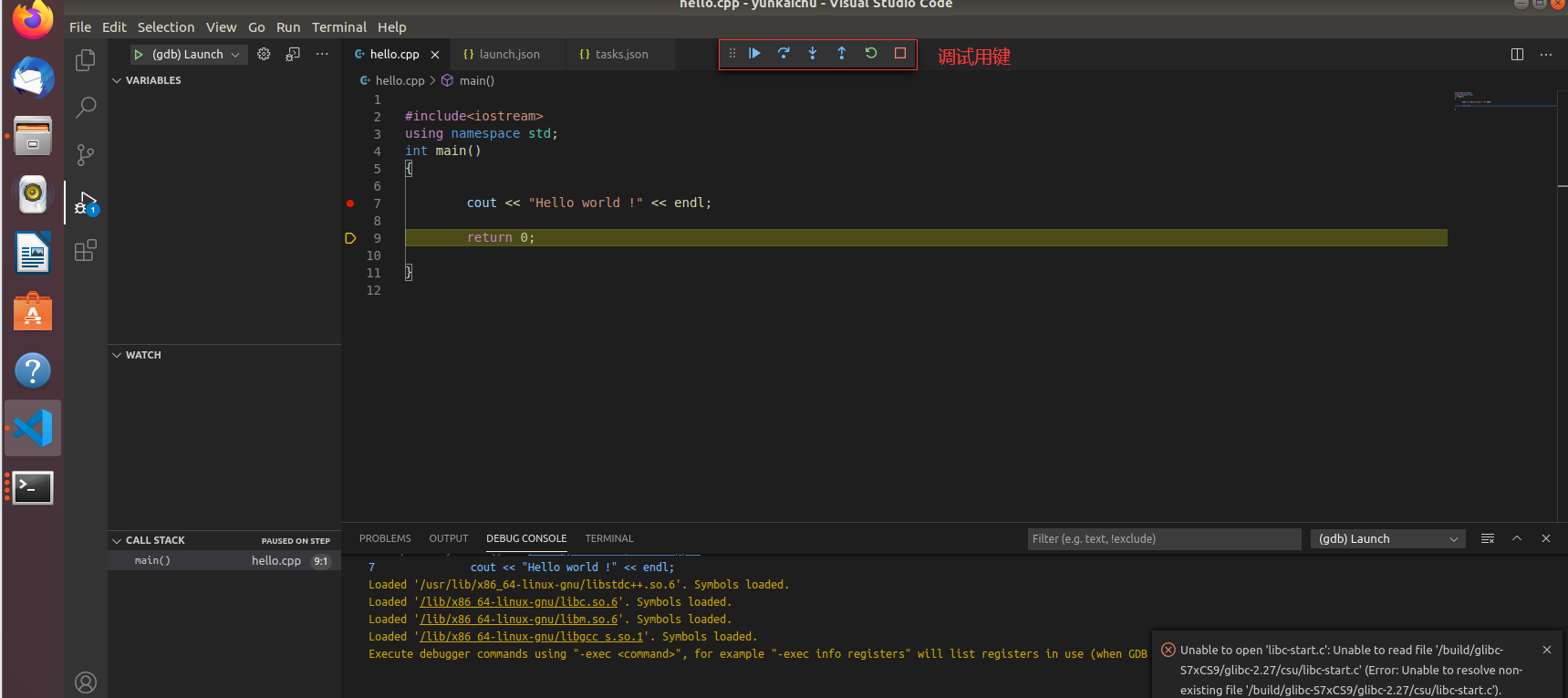Stop the debug session

pyautogui.click(x=900, y=53)
